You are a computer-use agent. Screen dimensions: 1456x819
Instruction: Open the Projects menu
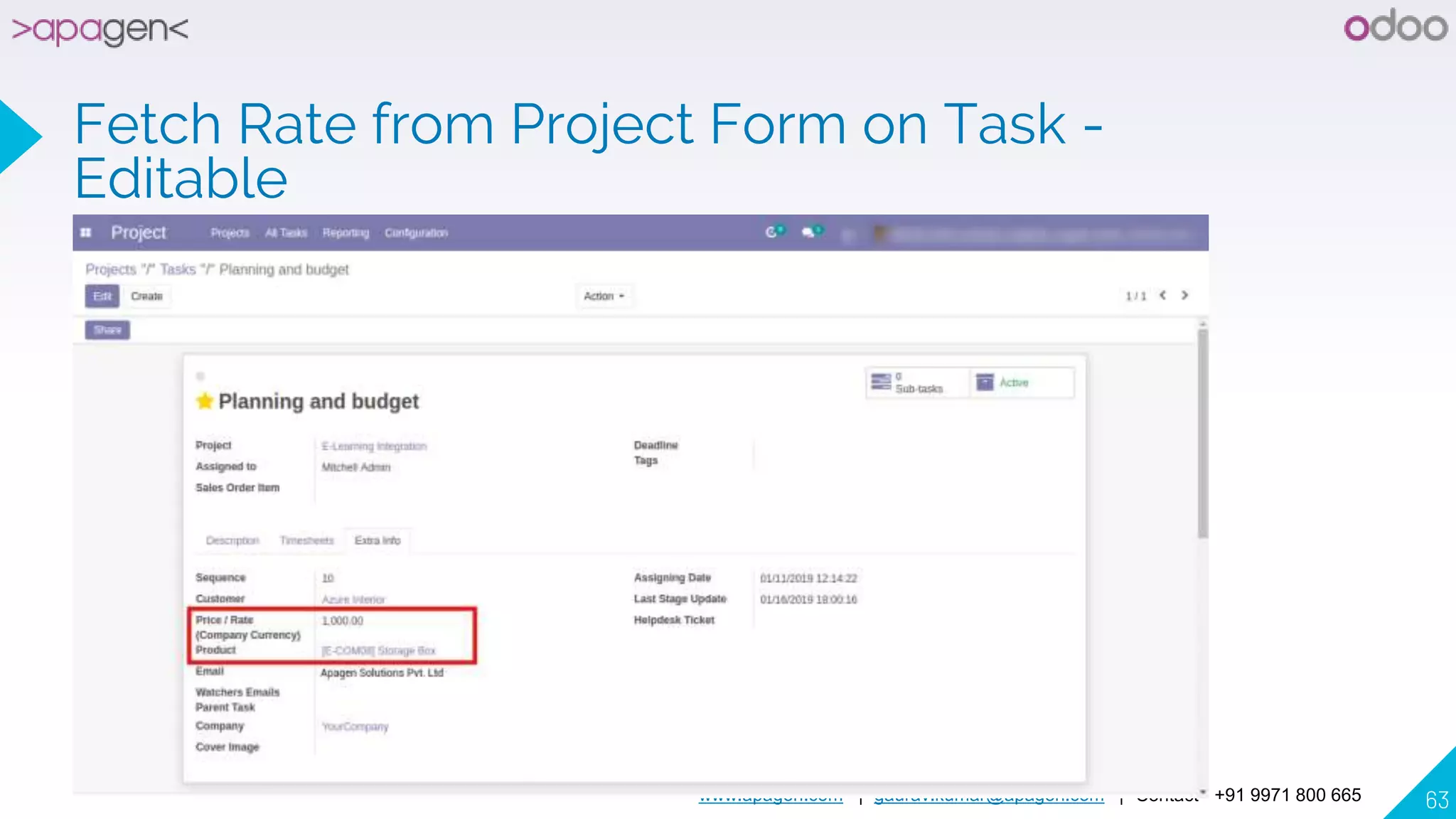[x=230, y=233]
